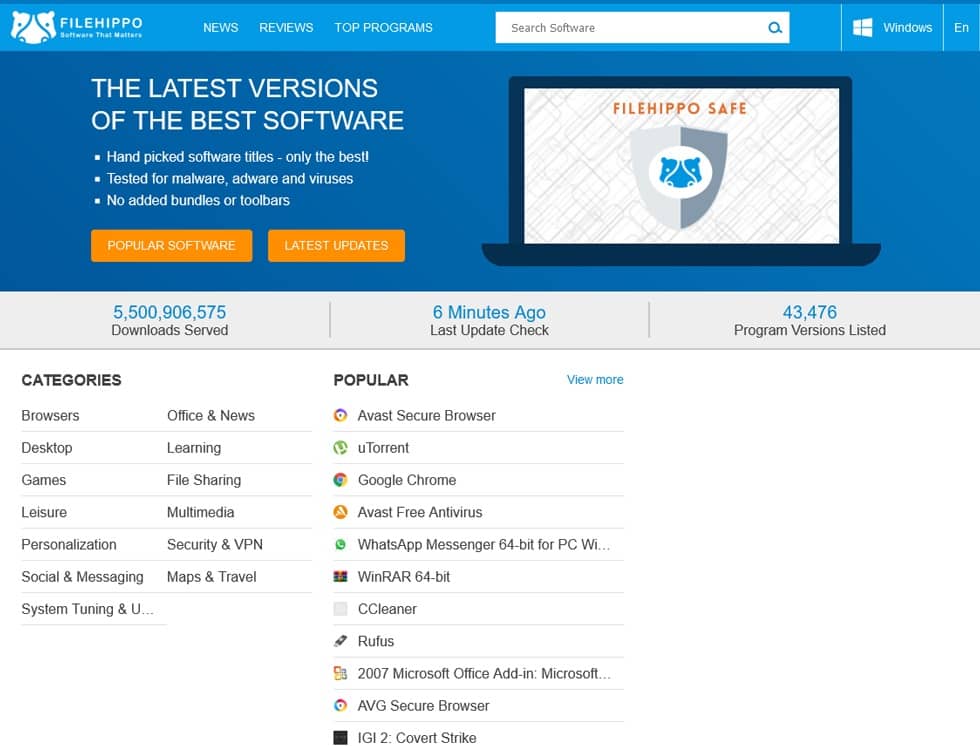This screenshot has height=746, width=980.
Task: Click the WhatsApp Messenger icon
Action: (340, 545)
